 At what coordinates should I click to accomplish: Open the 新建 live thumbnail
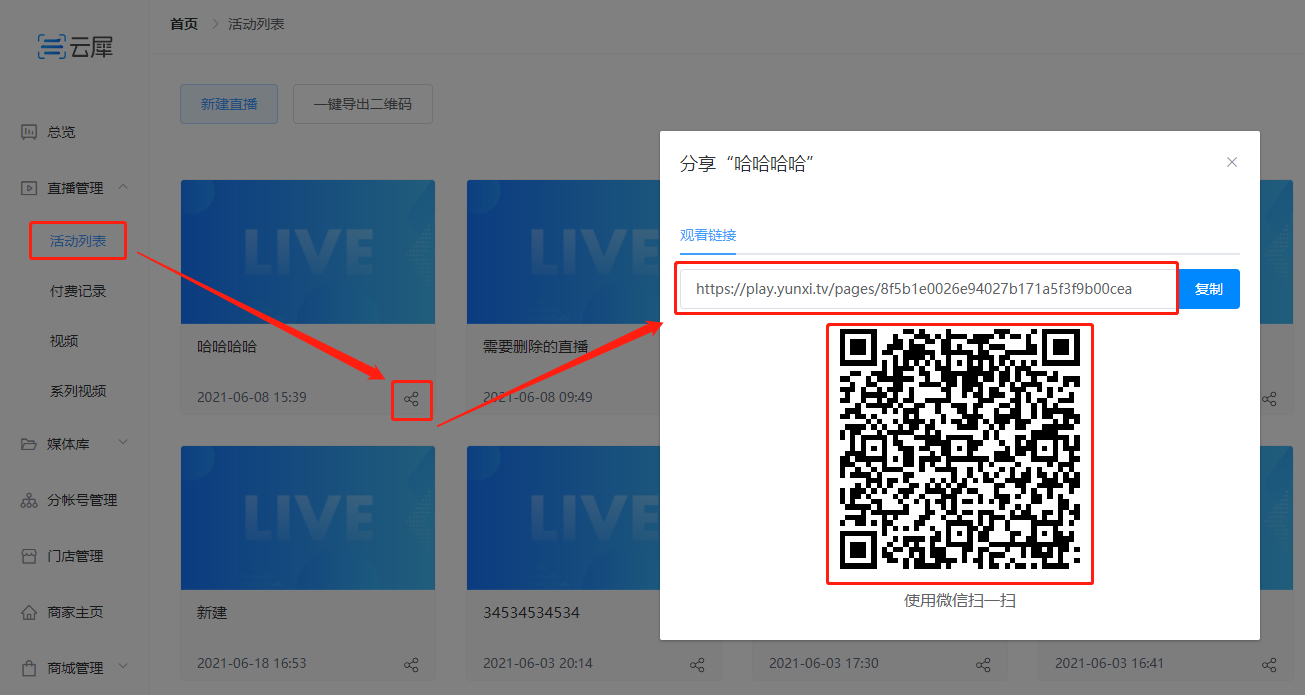pos(308,518)
